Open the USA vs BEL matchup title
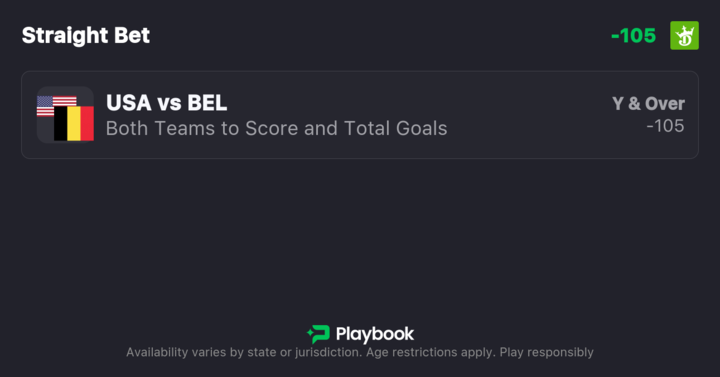The height and width of the screenshot is (377, 720). (x=167, y=103)
